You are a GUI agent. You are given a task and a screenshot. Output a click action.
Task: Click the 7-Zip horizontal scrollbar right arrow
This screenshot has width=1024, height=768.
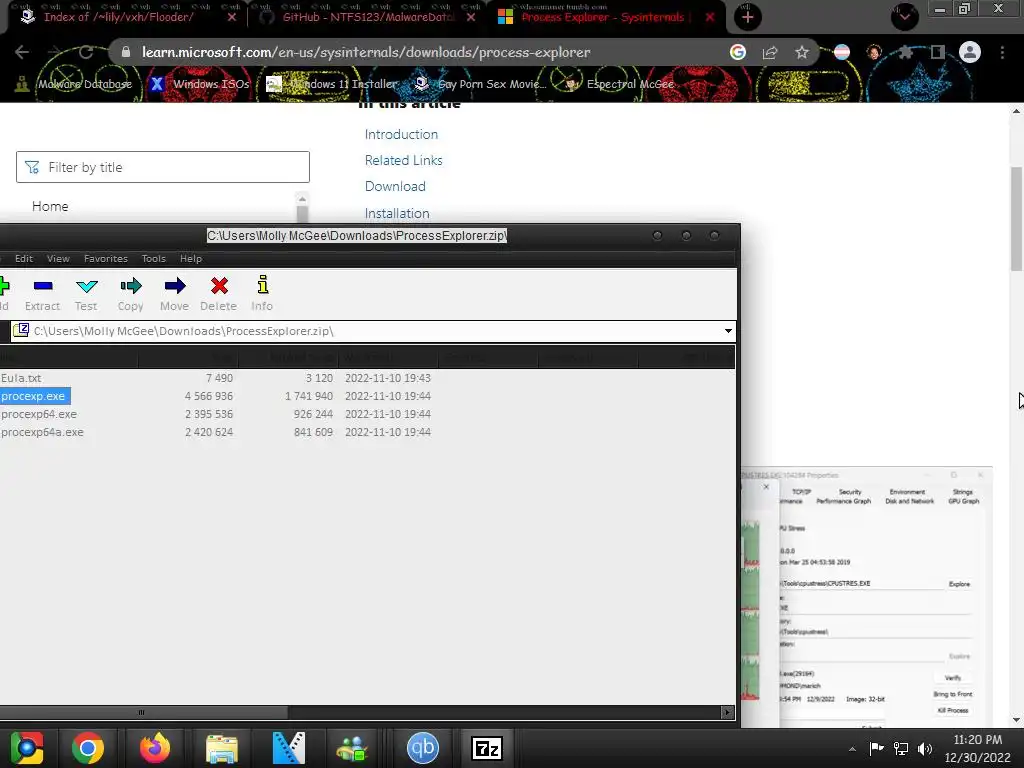click(x=727, y=712)
